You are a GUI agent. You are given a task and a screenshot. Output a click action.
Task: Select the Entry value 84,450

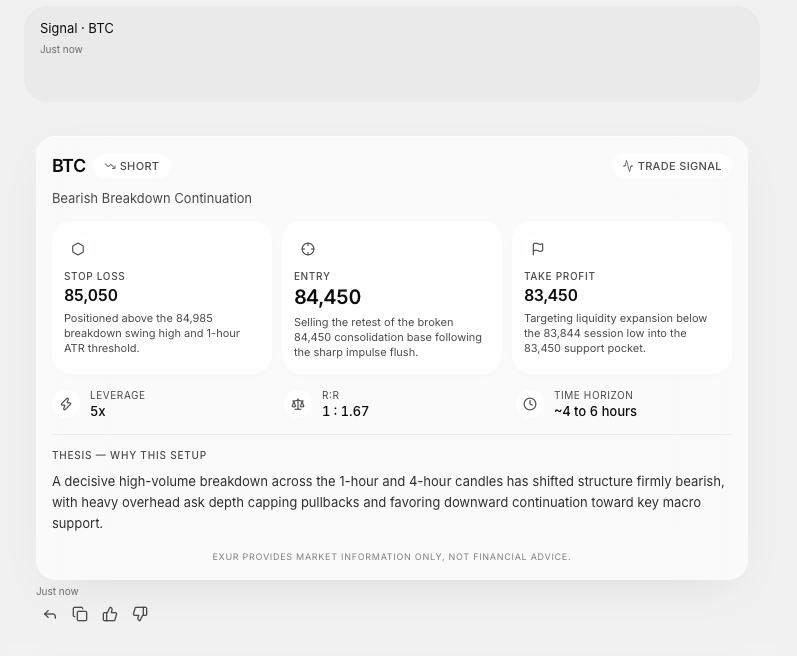point(327,297)
